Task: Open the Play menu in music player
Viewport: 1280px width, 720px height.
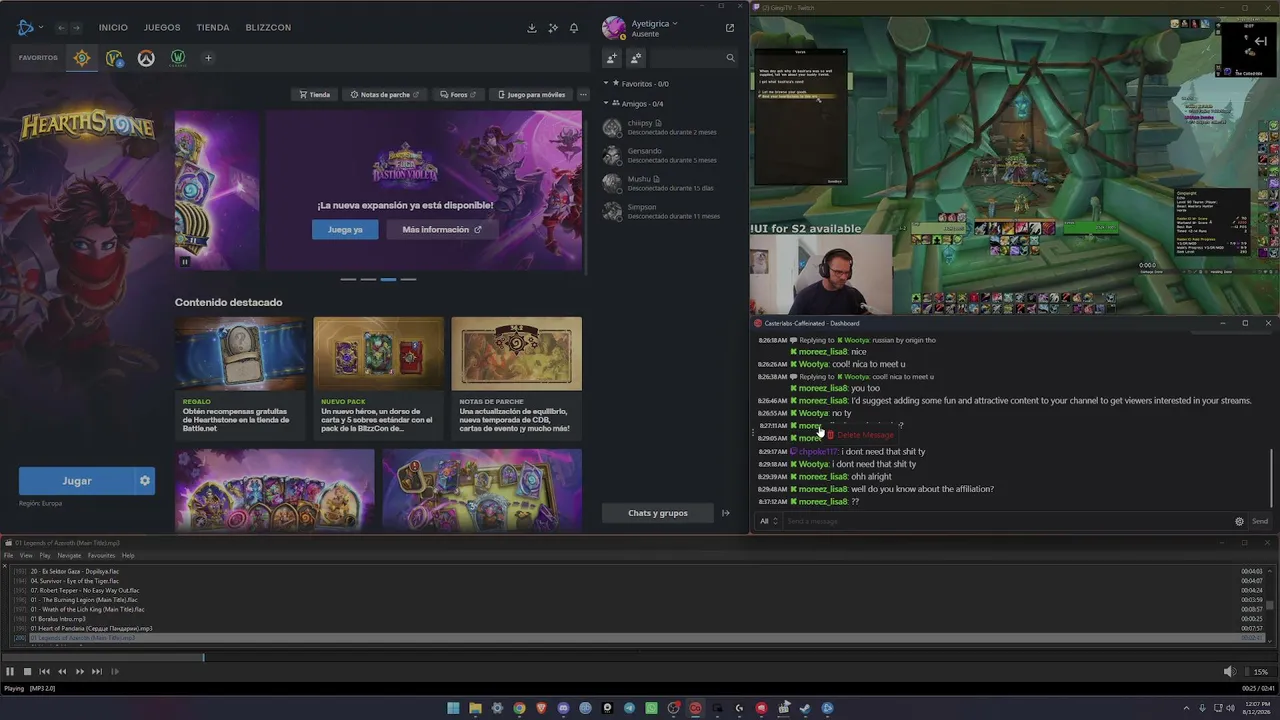Action: coord(45,555)
